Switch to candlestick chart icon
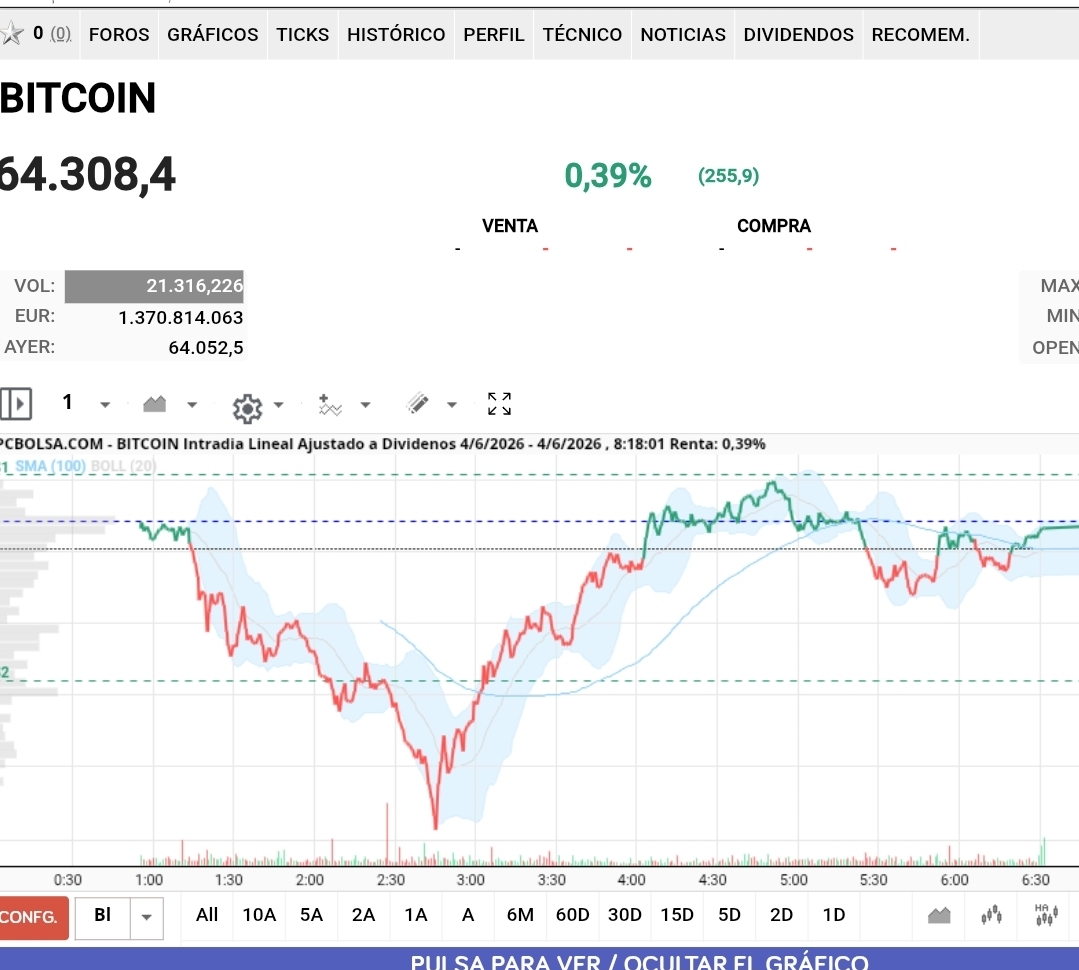 992,915
